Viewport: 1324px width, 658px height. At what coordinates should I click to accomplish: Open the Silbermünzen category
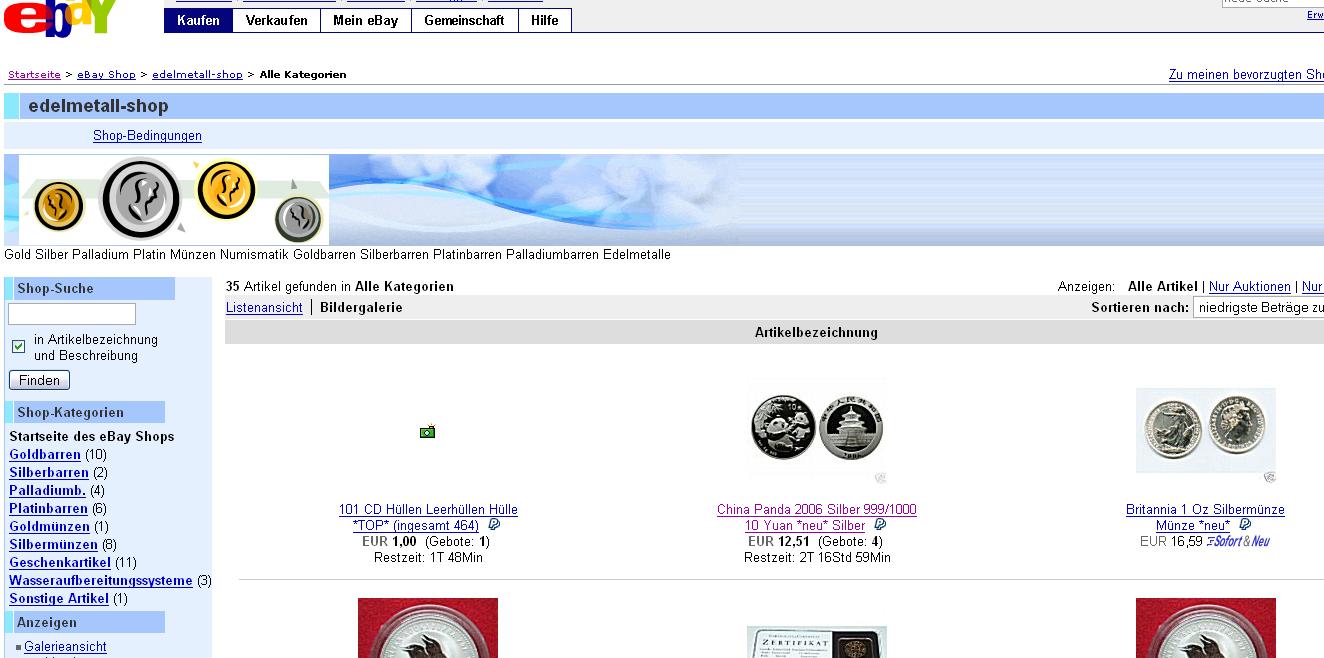coord(53,545)
